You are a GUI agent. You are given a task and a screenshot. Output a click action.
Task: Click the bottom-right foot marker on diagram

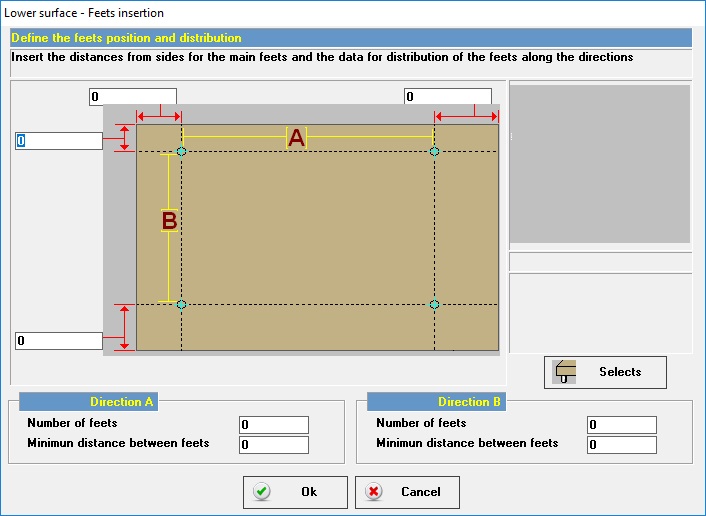434,305
